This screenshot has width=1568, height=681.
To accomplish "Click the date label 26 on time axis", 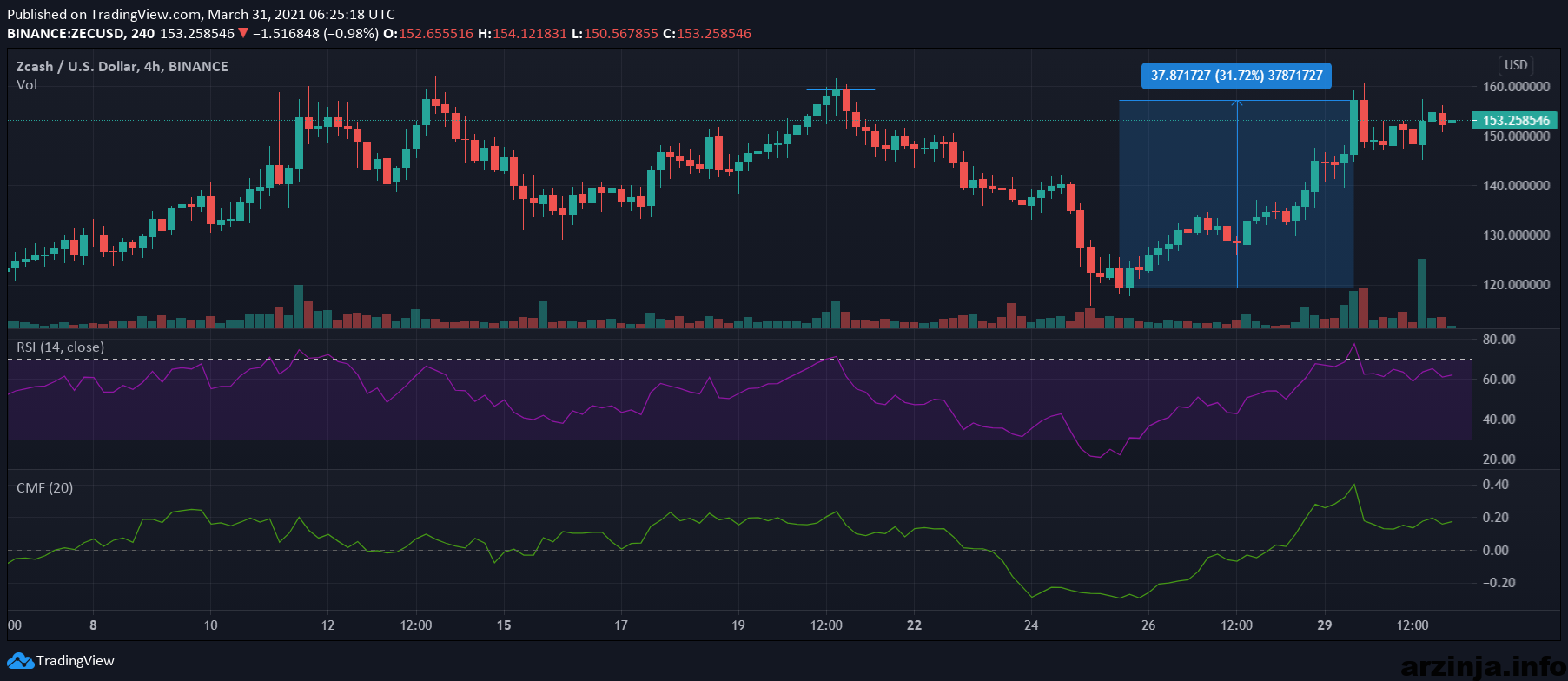I will pyautogui.click(x=1148, y=625).
